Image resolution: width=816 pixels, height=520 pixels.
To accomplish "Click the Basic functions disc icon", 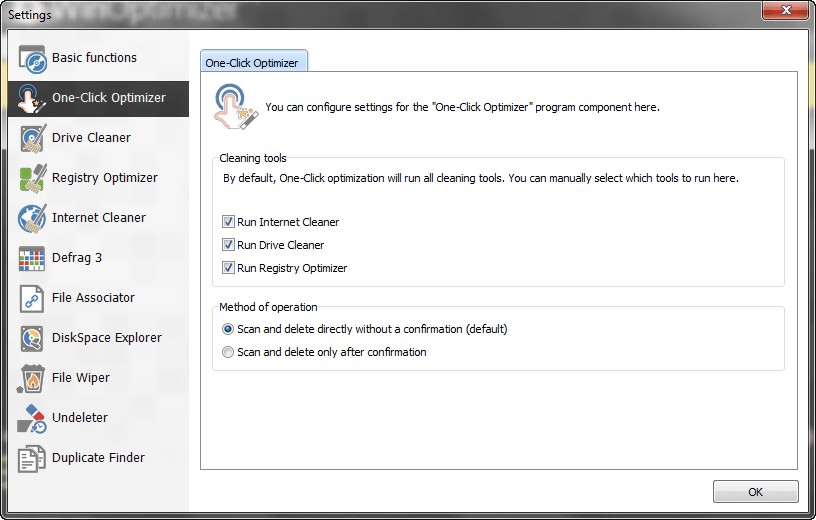I will [32, 58].
